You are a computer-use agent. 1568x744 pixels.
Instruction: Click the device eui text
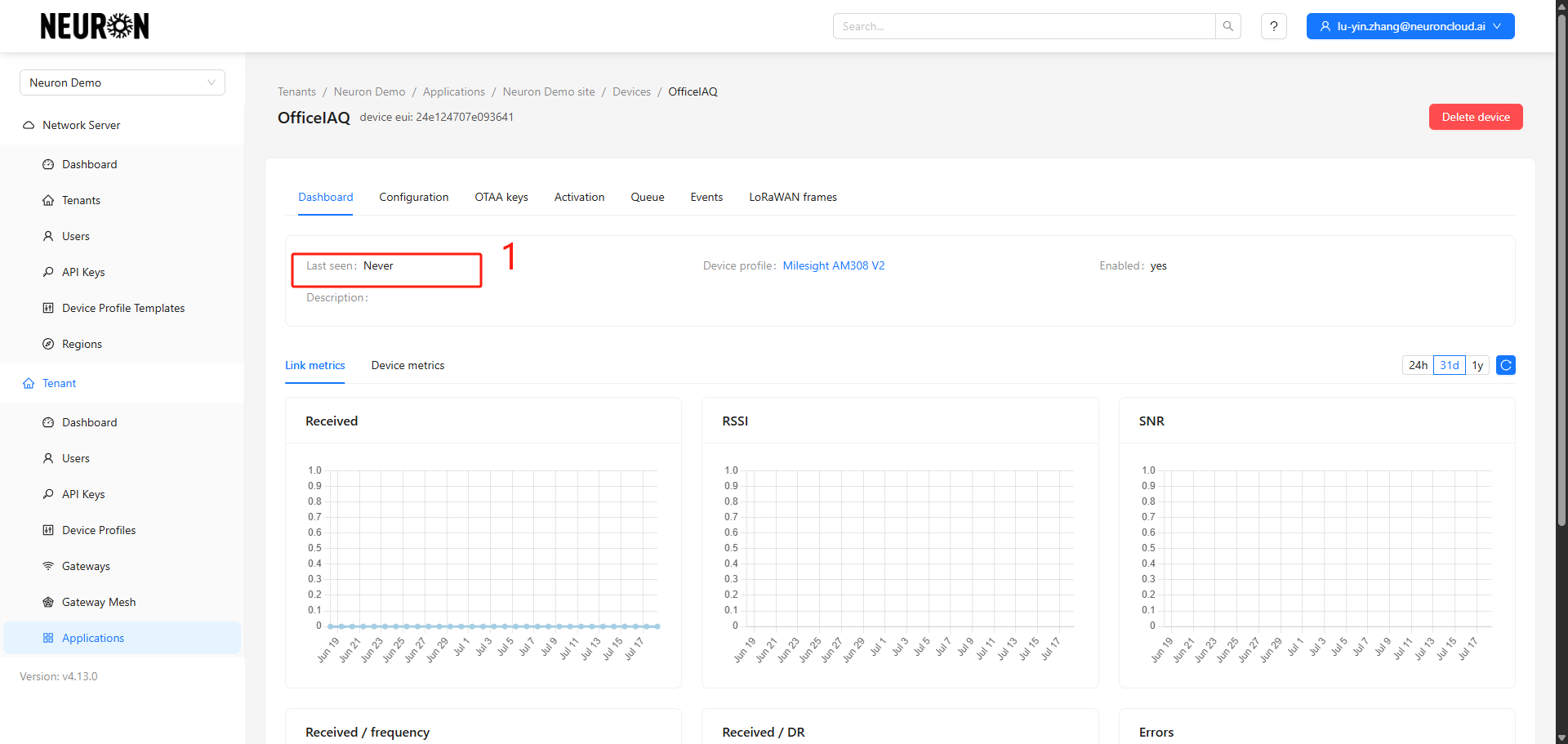pyautogui.click(x=437, y=117)
